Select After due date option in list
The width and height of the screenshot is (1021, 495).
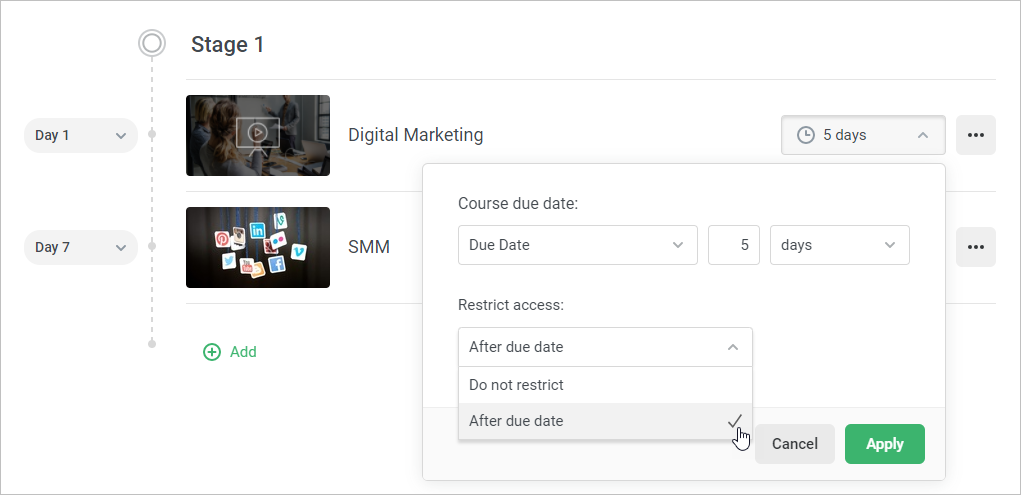click(605, 421)
